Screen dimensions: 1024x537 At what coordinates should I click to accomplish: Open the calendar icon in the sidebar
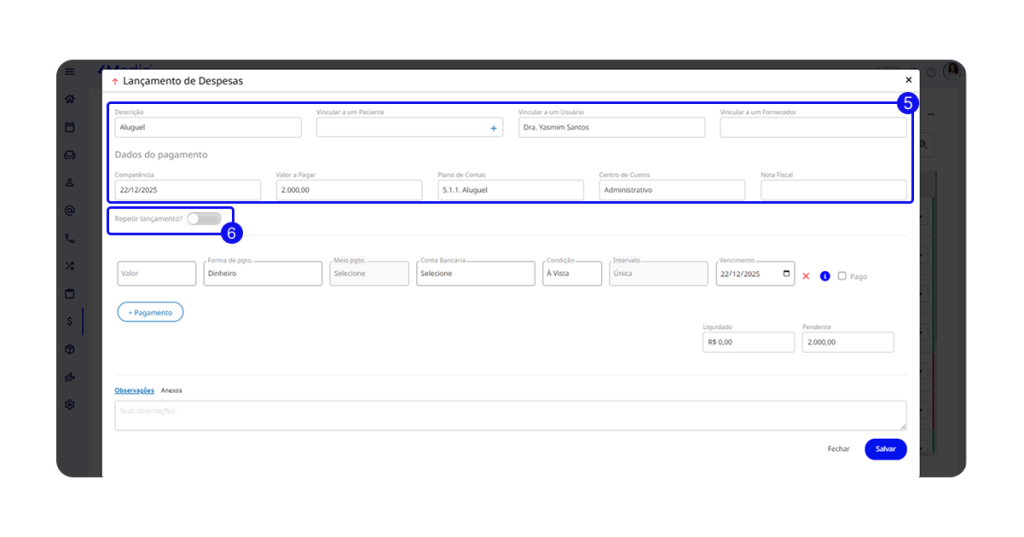(x=70, y=127)
